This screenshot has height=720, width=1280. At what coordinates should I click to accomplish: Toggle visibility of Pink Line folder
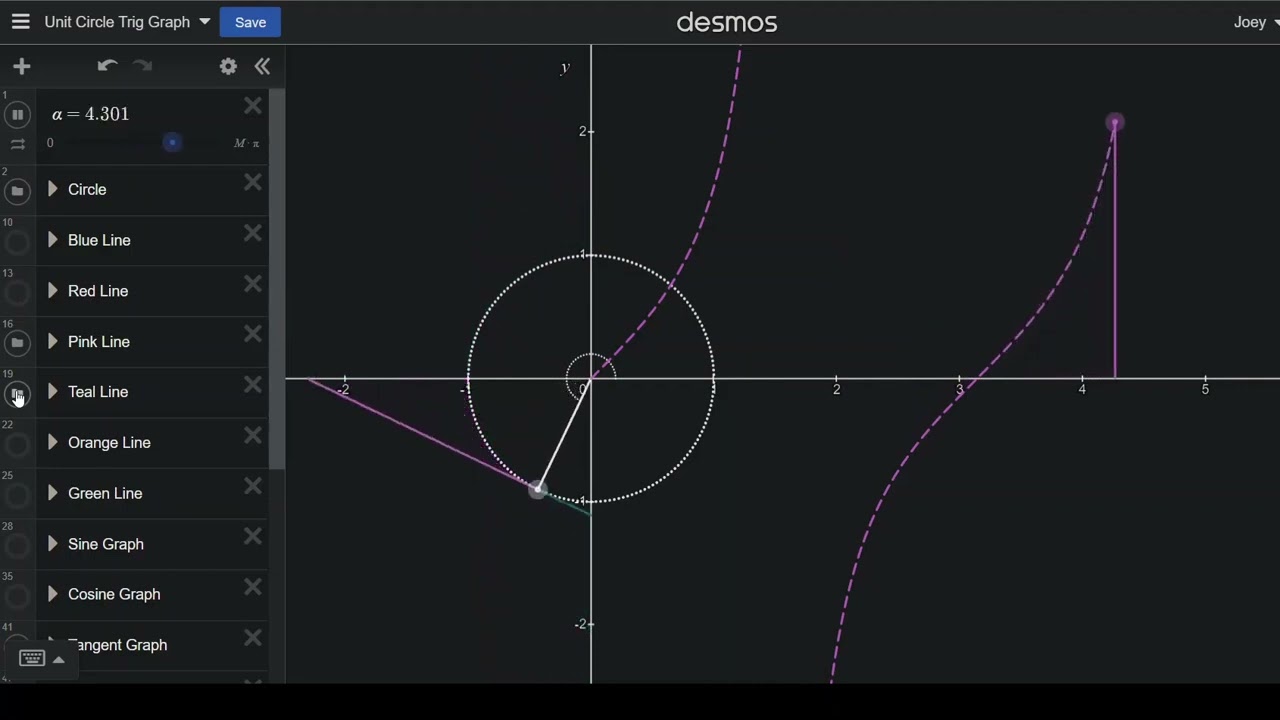17,343
